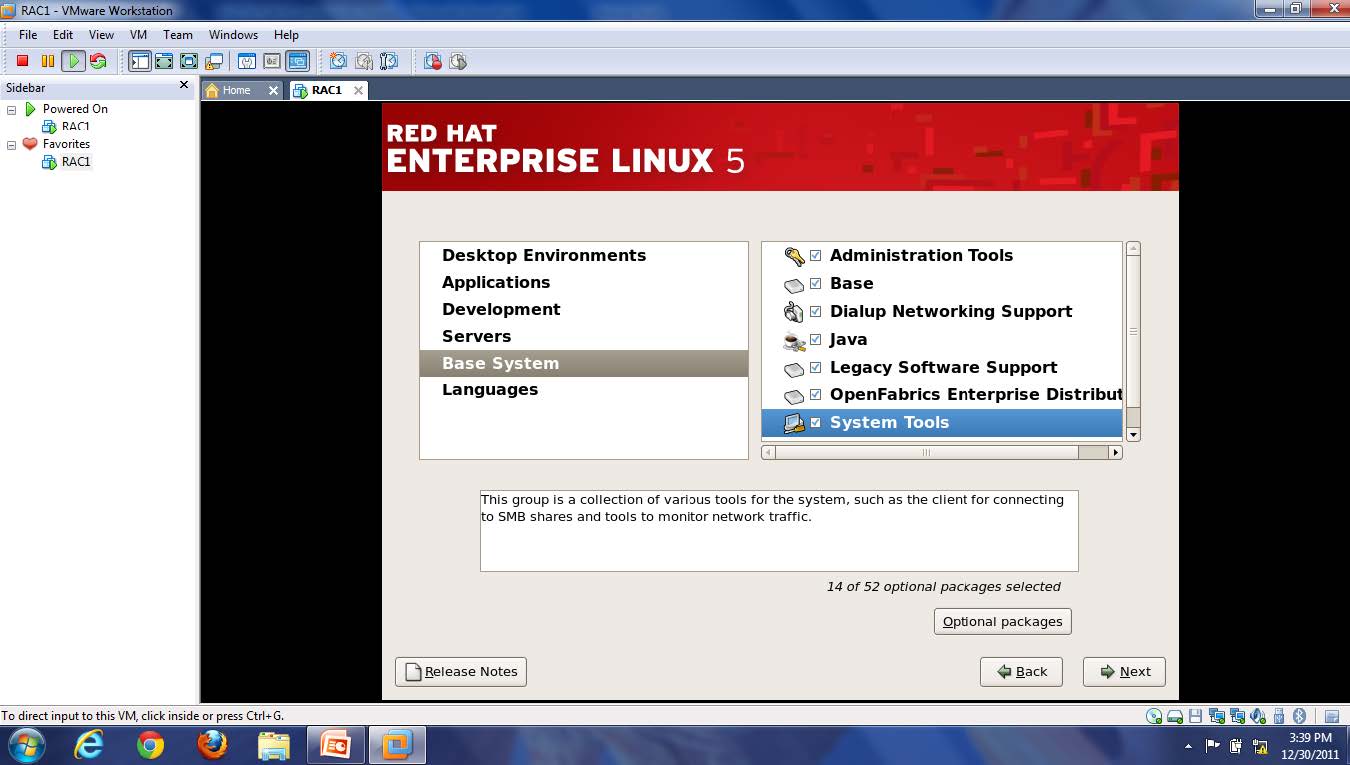Viewport: 1350px width, 765px height.
Task: Click the Replay recording toolbar icon
Action: pyautogui.click(x=458, y=61)
